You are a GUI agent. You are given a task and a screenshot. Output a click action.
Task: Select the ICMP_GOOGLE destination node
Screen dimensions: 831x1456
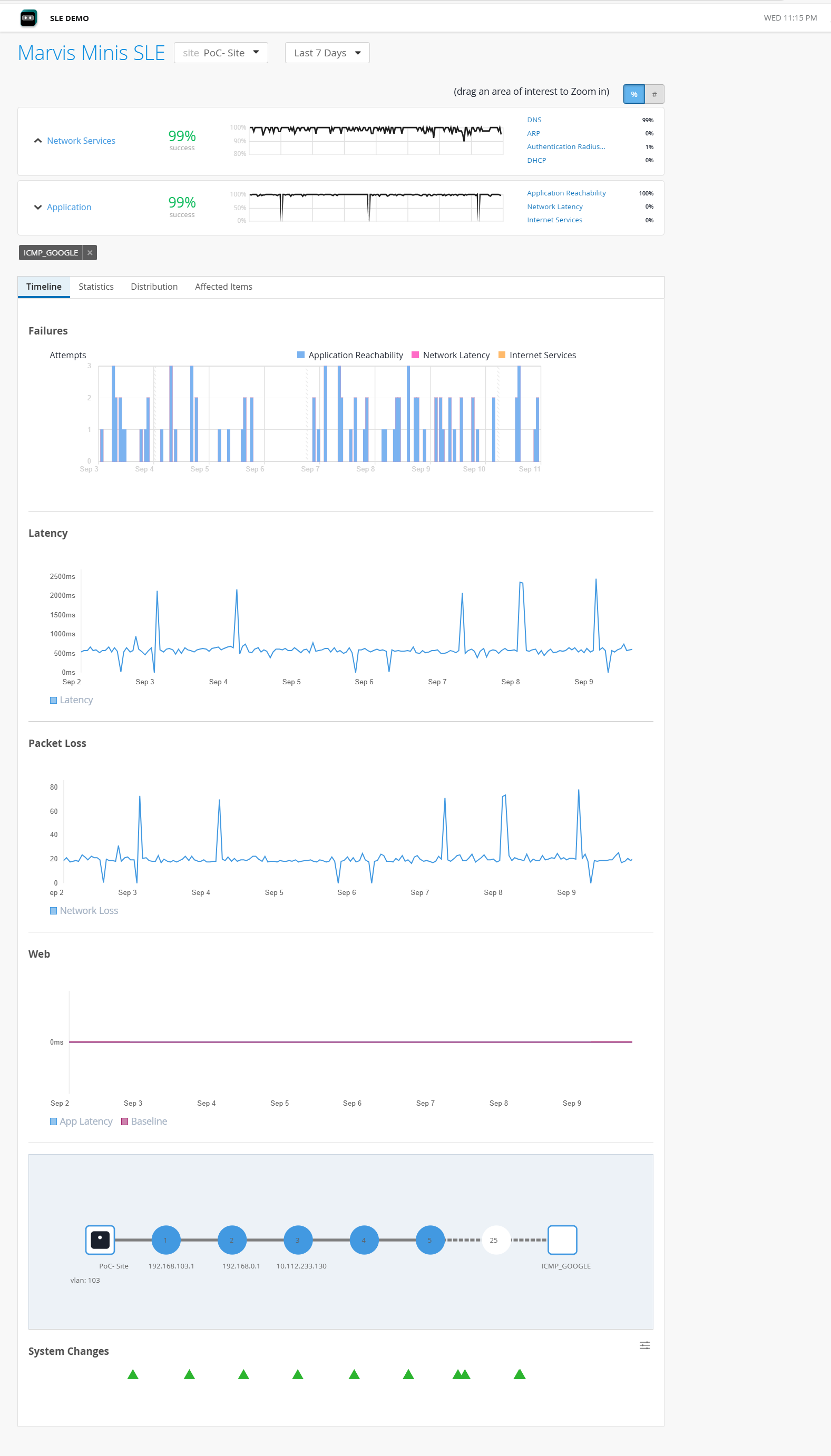coord(562,1240)
